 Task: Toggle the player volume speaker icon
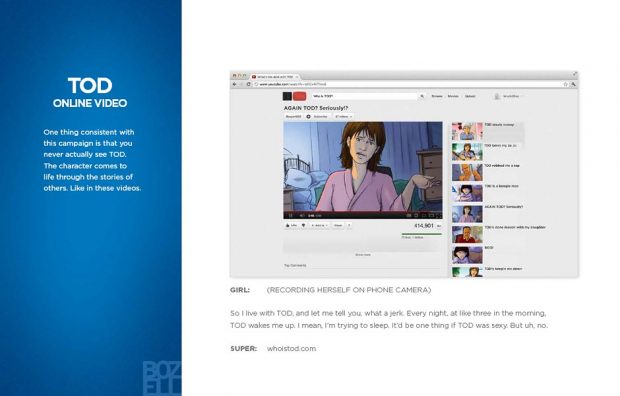[302, 216]
